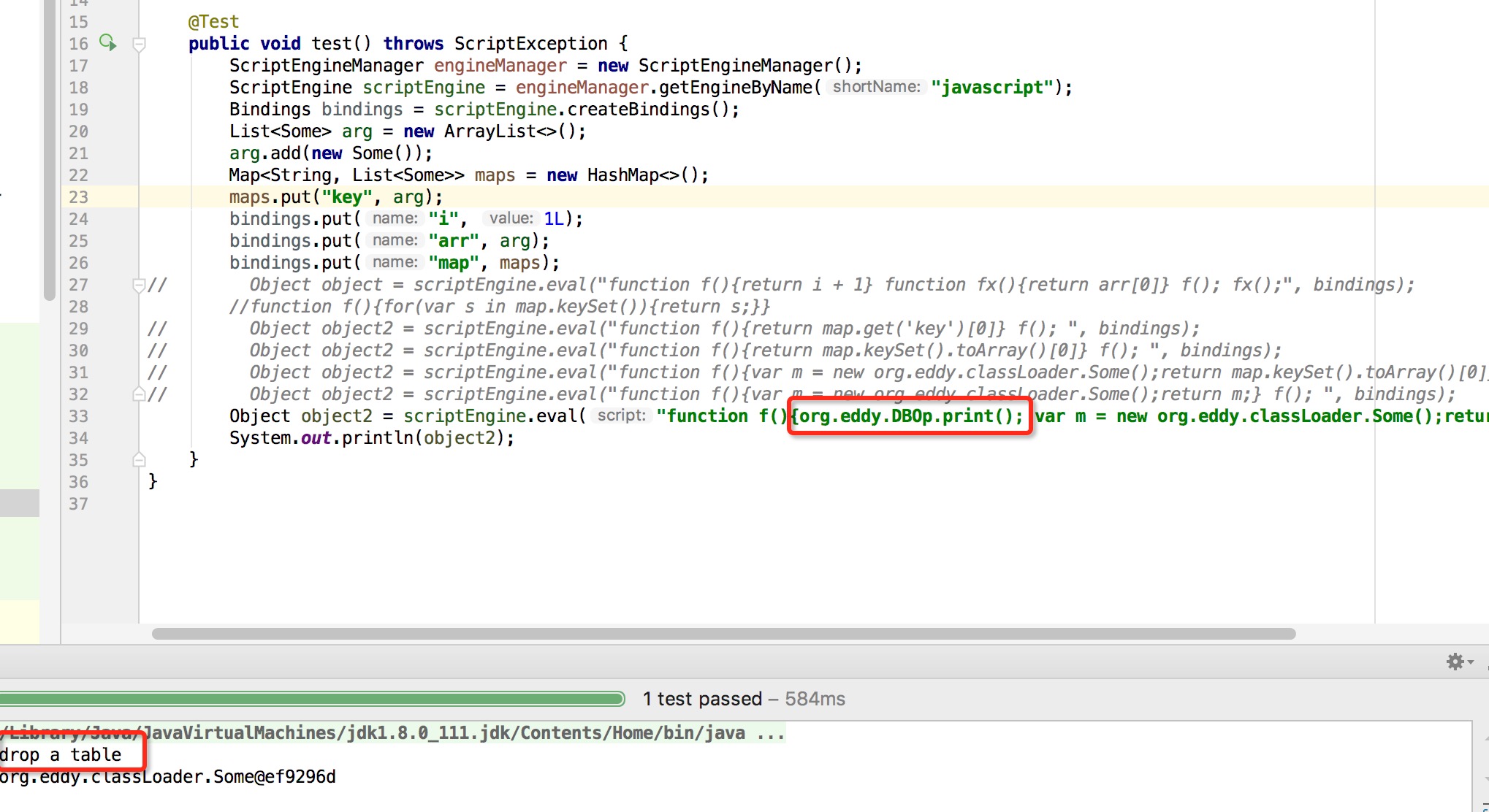The height and width of the screenshot is (812, 1489).
Task: Click method end fold marker line 35
Action: pos(139,460)
